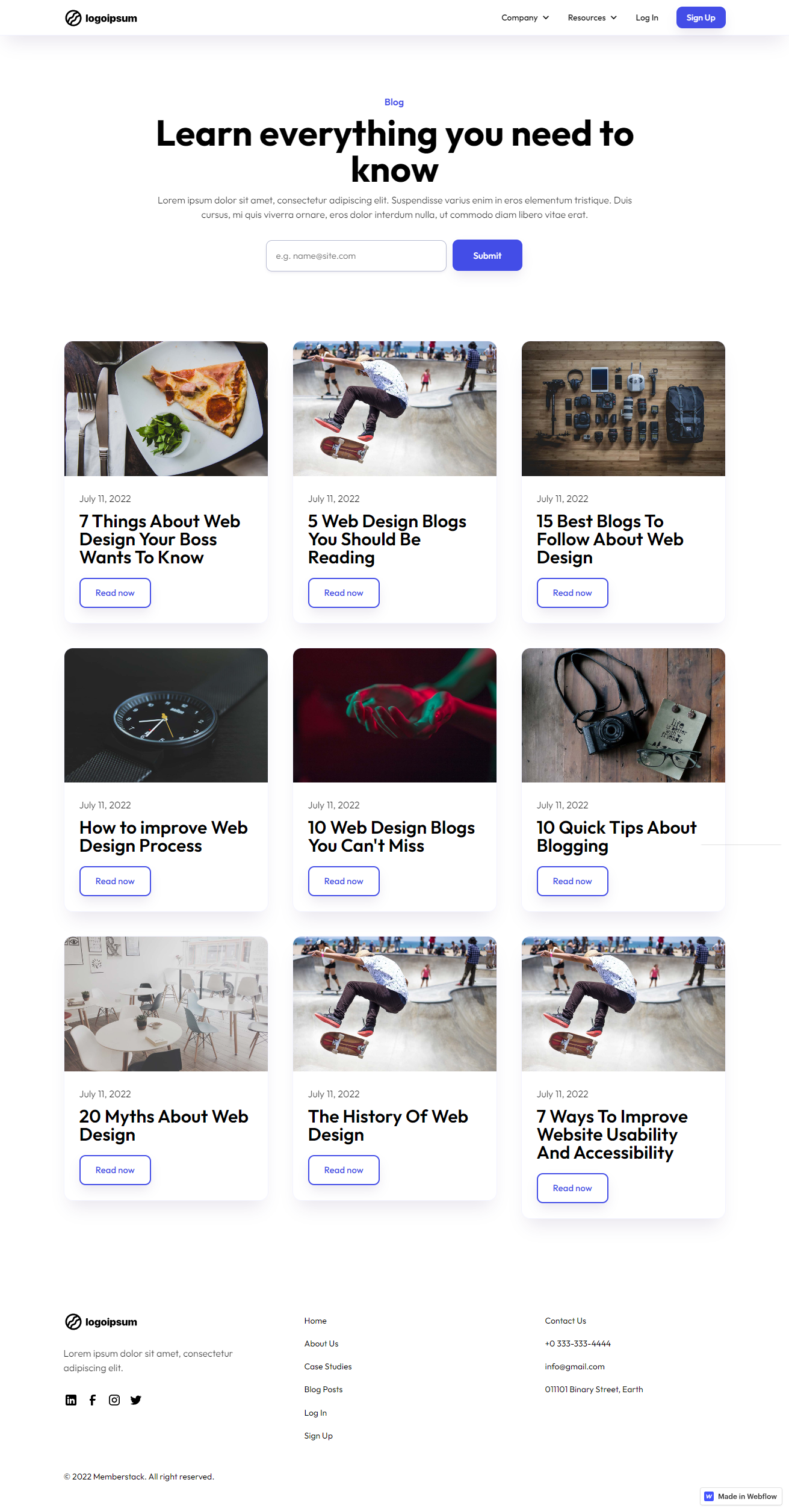Screen dimensions: 789x1512
Task: Read now for 15 Best Blogs article
Action: click(572, 593)
